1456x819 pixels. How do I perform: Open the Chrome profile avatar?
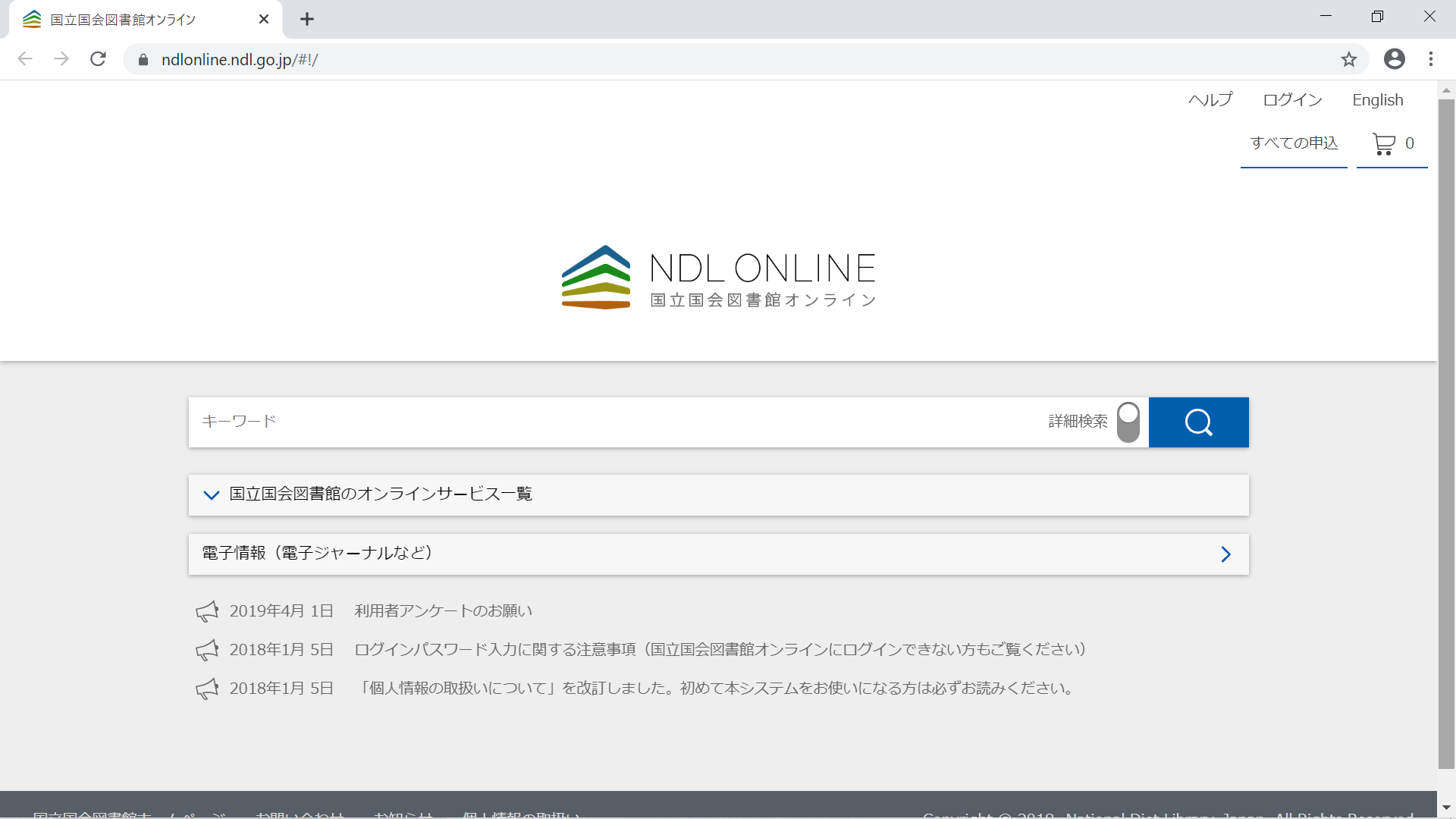pos(1394,59)
